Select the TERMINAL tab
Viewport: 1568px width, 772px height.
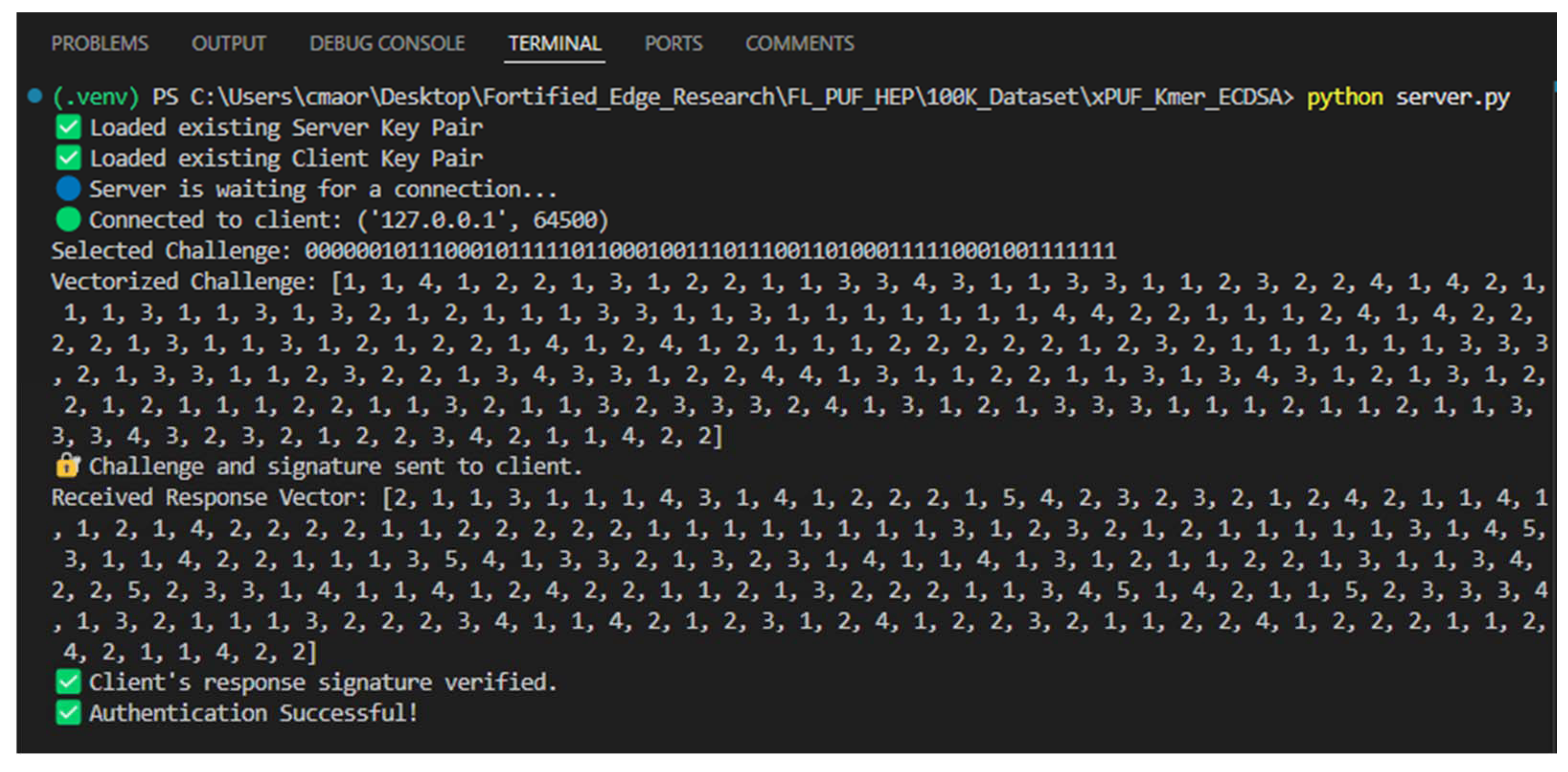pyautogui.click(x=554, y=43)
